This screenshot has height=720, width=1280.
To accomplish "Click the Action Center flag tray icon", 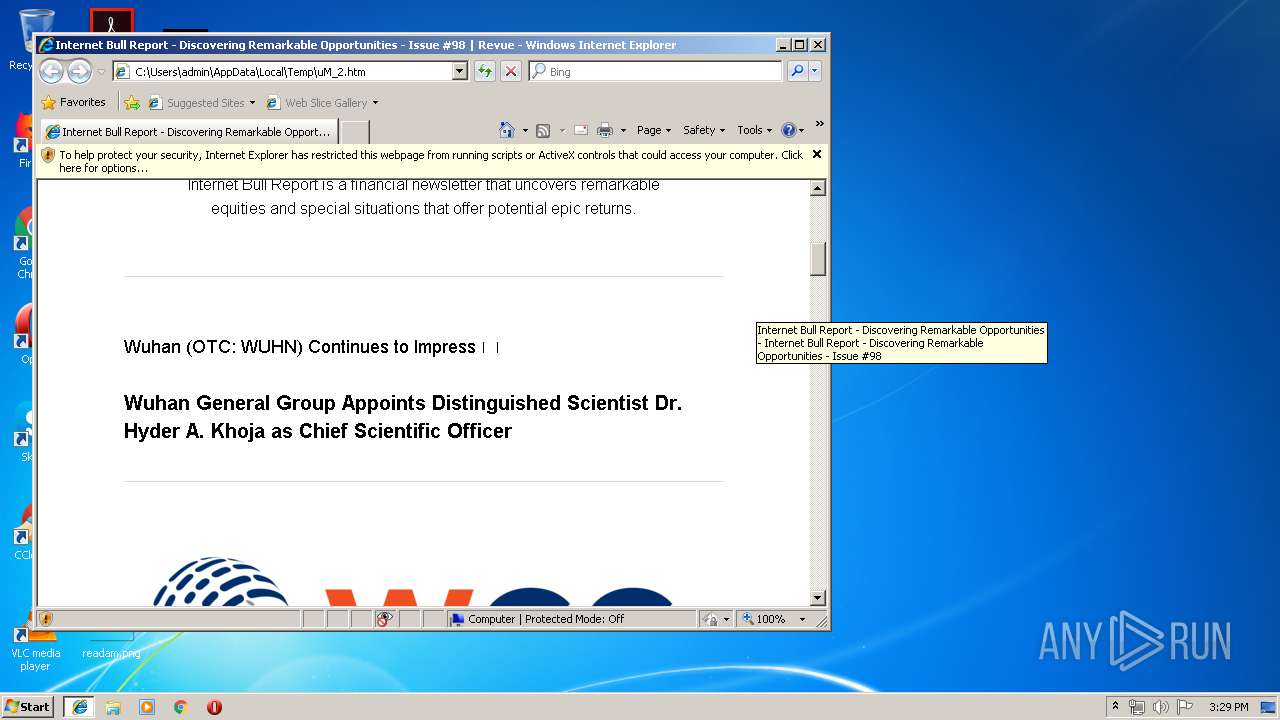I will (x=1185, y=707).
